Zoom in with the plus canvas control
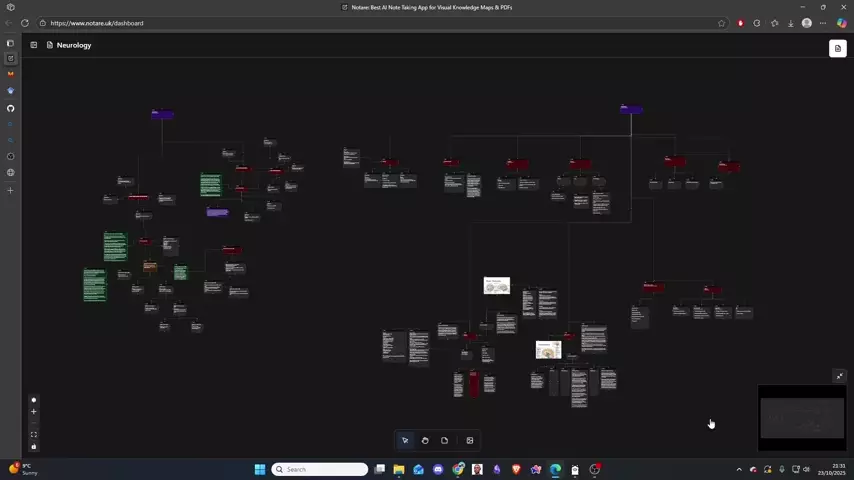 pyautogui.click(x=33, y=411)
